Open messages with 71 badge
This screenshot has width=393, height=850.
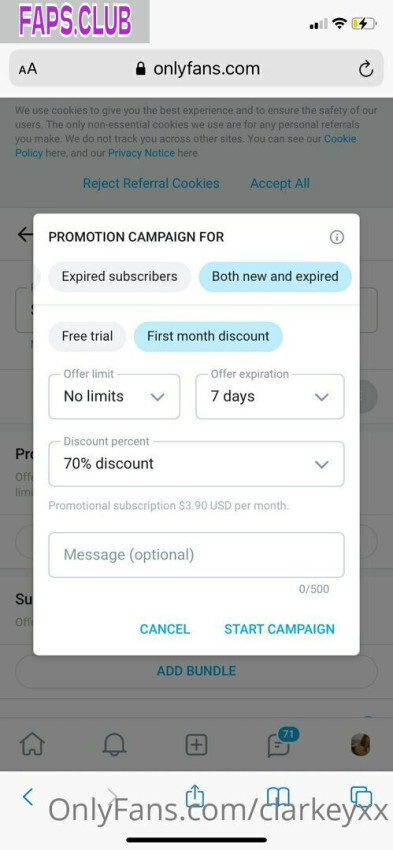point(281,743)
